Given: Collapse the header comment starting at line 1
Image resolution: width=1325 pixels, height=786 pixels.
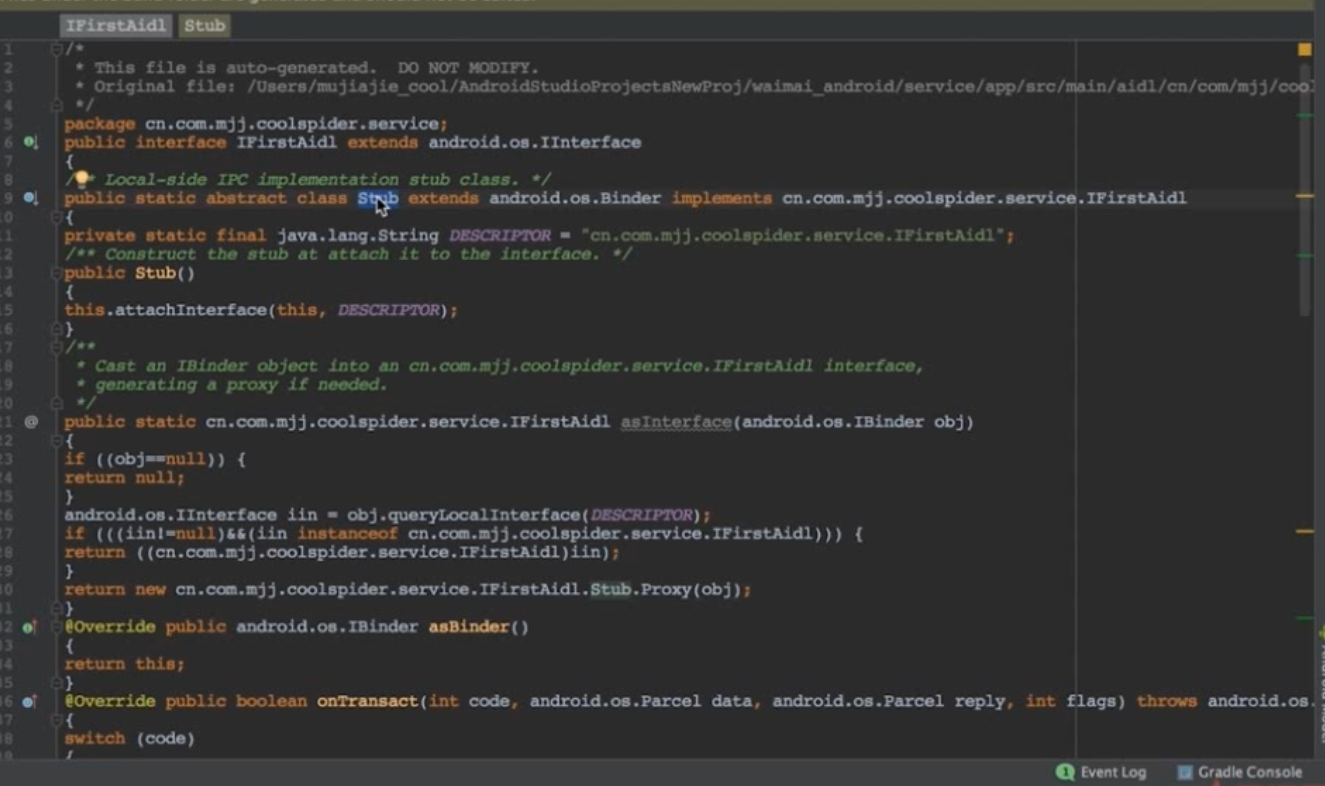Looking at the screenshot, I should click(x=57, y=49).
